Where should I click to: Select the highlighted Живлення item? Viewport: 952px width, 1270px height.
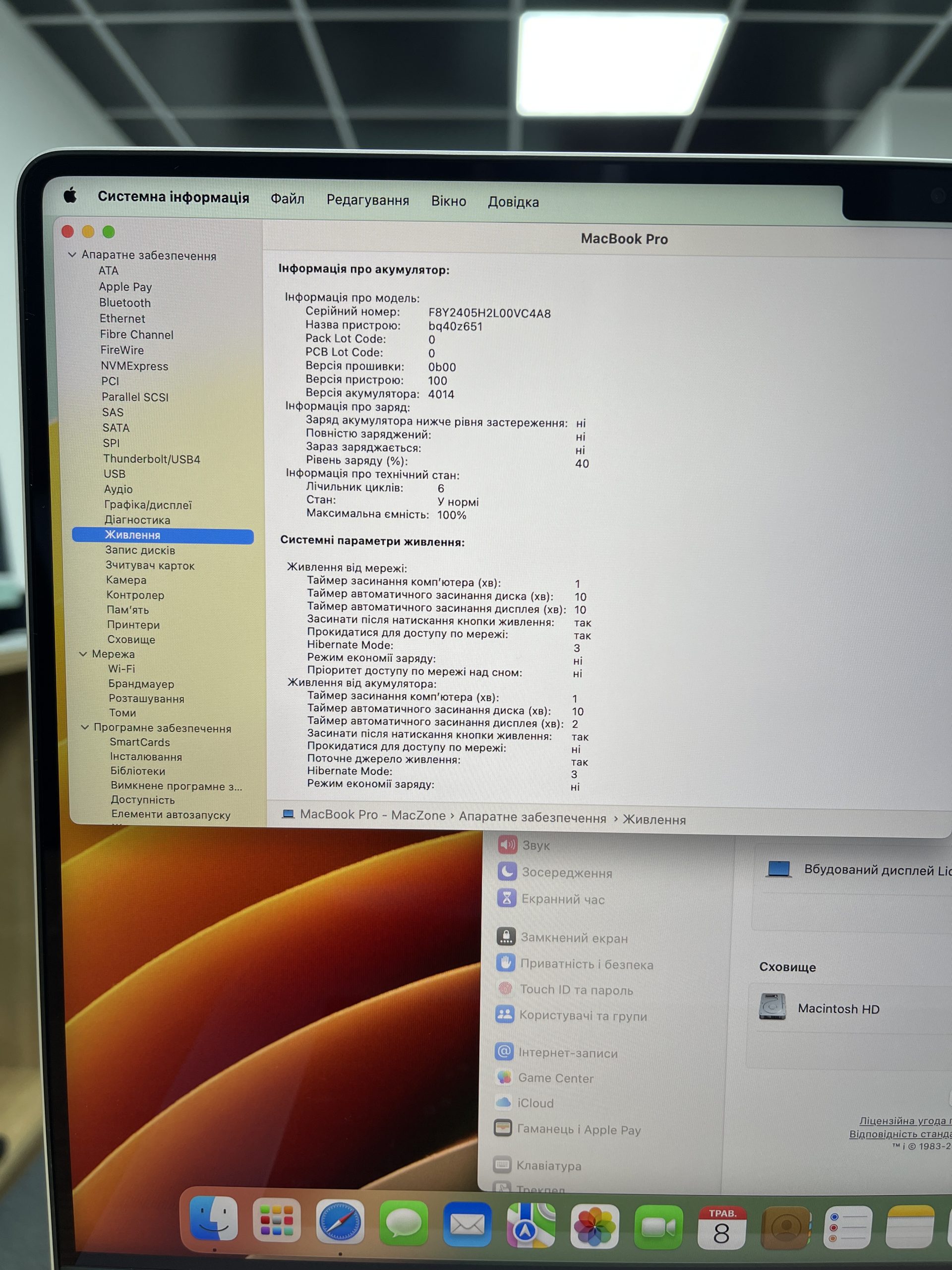163,535
